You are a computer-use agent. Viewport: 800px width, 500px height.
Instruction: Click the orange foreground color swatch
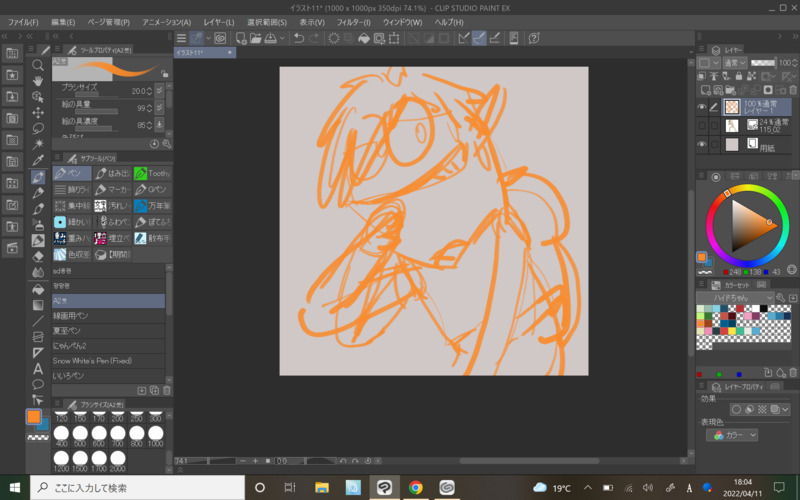click(34, 416)
